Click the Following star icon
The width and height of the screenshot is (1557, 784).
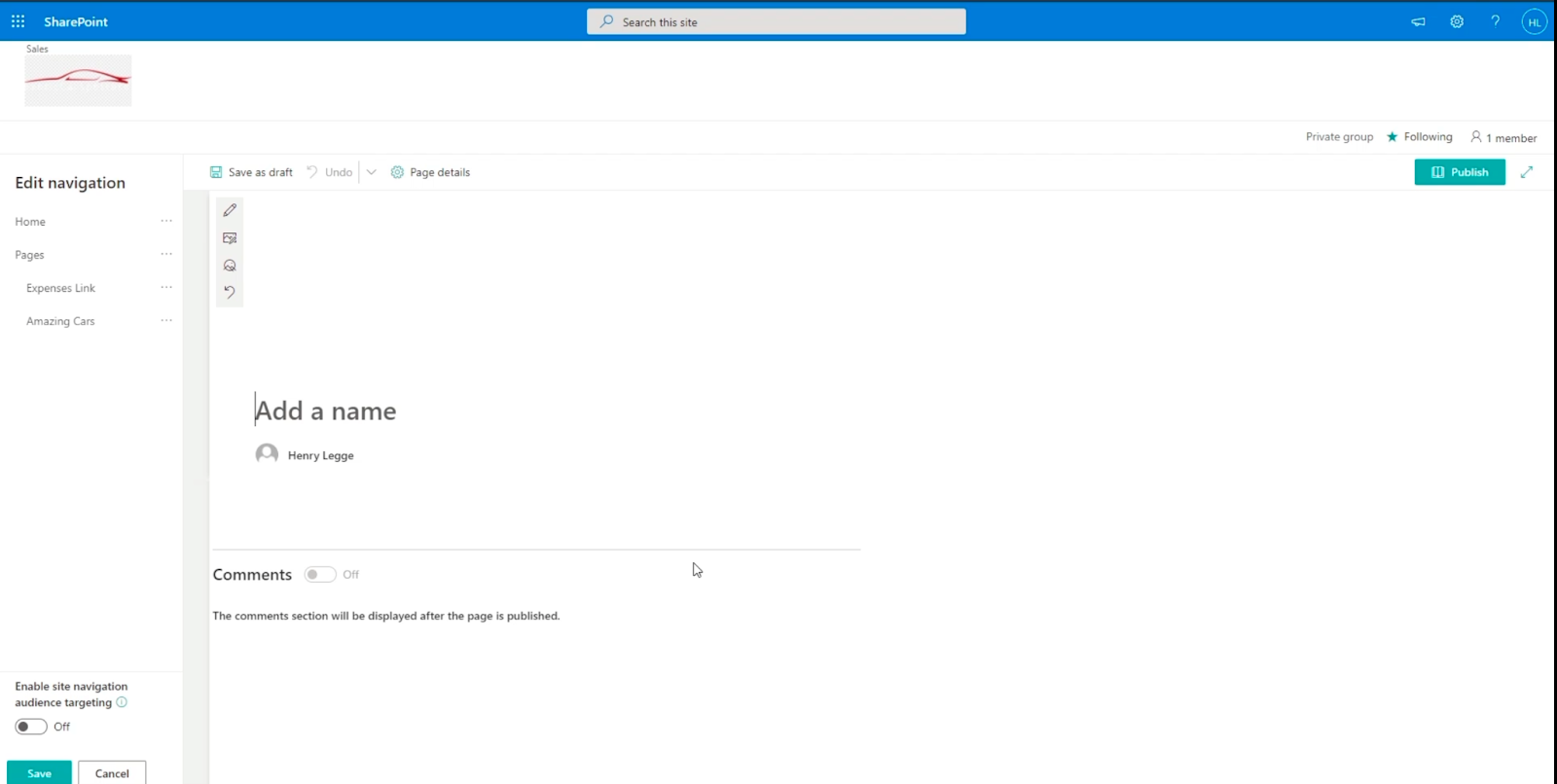pyautogui.click(x=1393, y=137)
